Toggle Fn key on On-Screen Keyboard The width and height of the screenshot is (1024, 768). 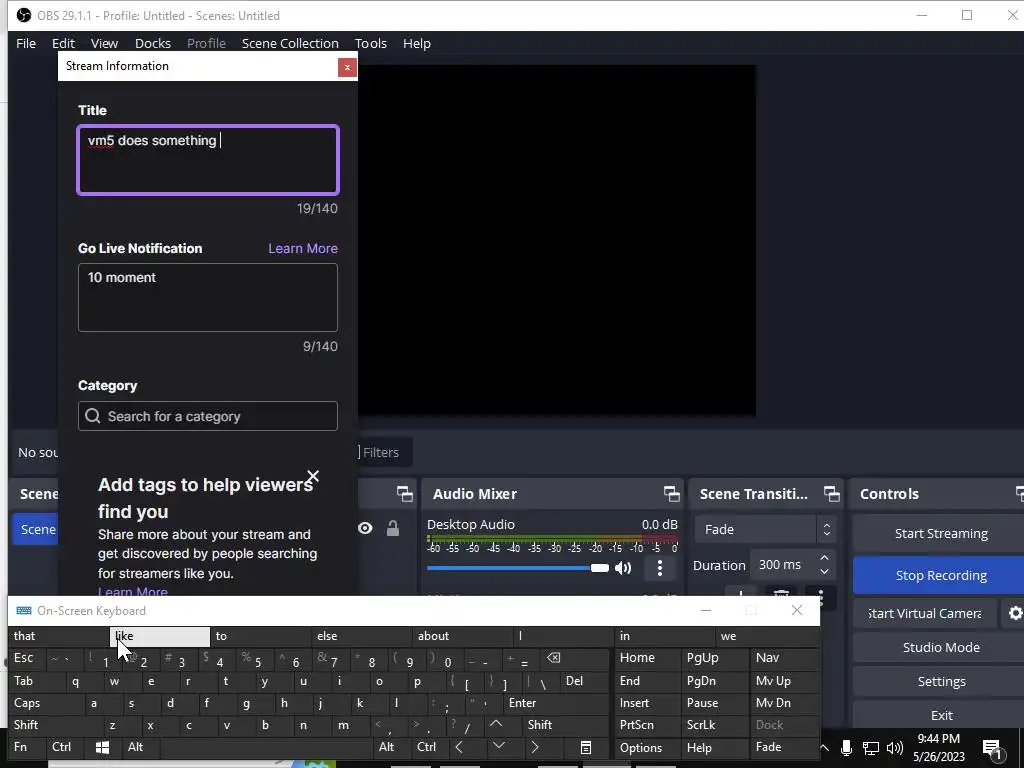(x=27, y=747)
